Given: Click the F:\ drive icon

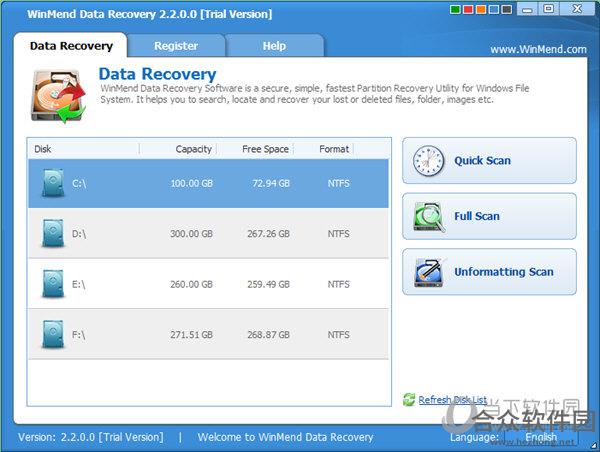Looking at the screenshot, I should [x=53, y=335].
